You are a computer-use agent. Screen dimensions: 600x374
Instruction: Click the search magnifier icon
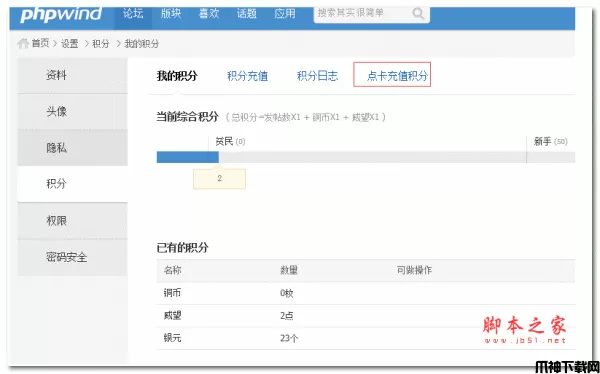pyautogui.click(x=418, y=14)
